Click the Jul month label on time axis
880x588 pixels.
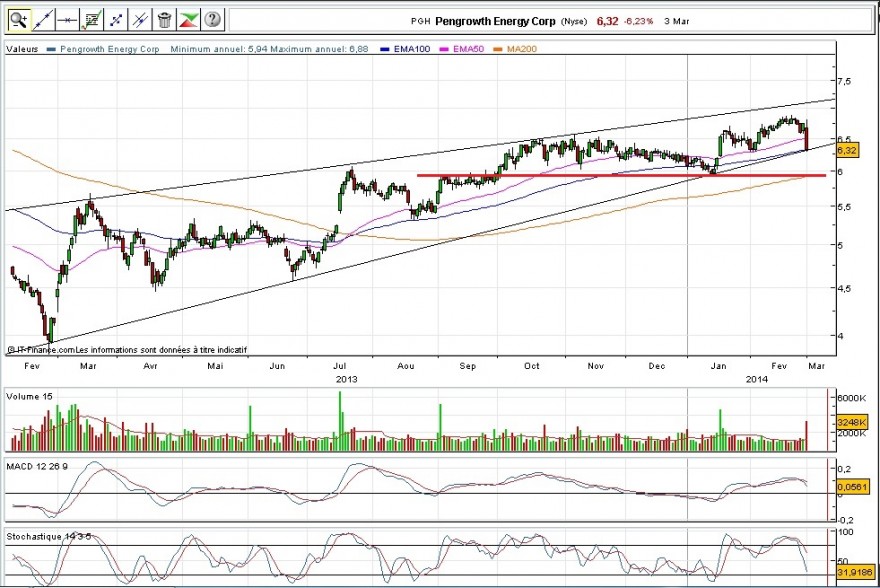[x=342, y=366]
